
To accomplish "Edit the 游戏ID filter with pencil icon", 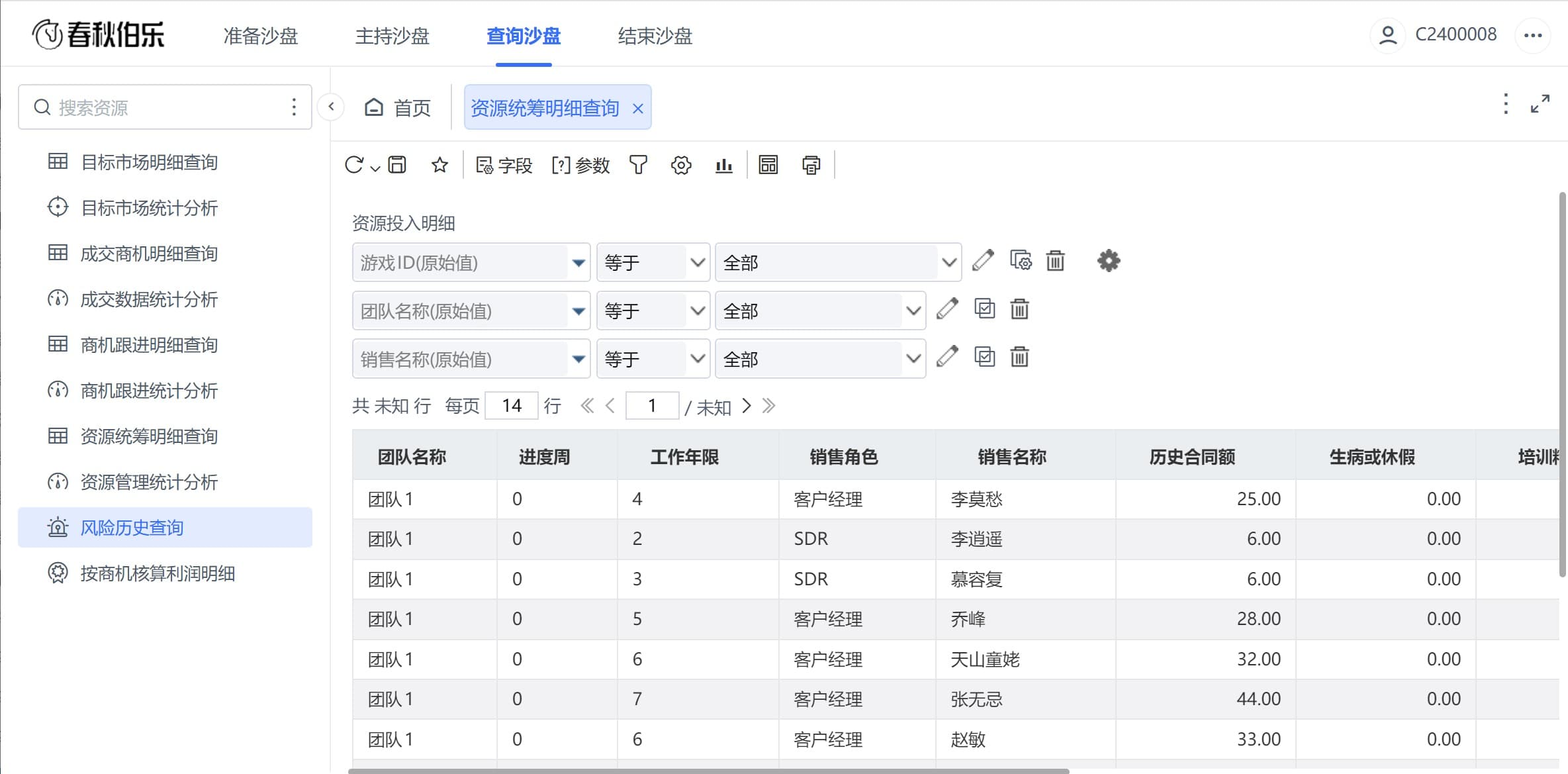I will [x=984, y=261].
